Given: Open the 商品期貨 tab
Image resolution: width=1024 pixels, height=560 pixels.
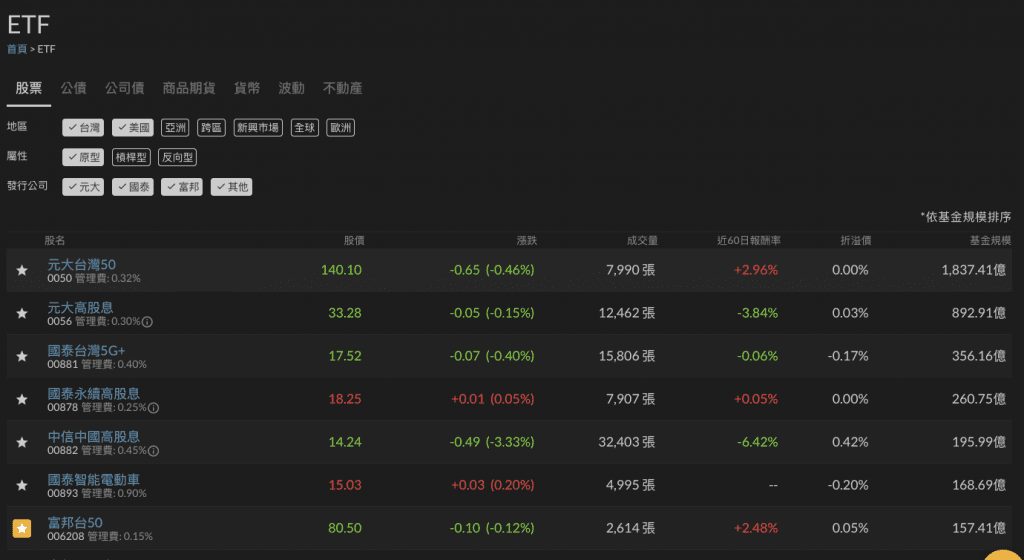Looking at the screenshot, I should (x=189, y=88).
